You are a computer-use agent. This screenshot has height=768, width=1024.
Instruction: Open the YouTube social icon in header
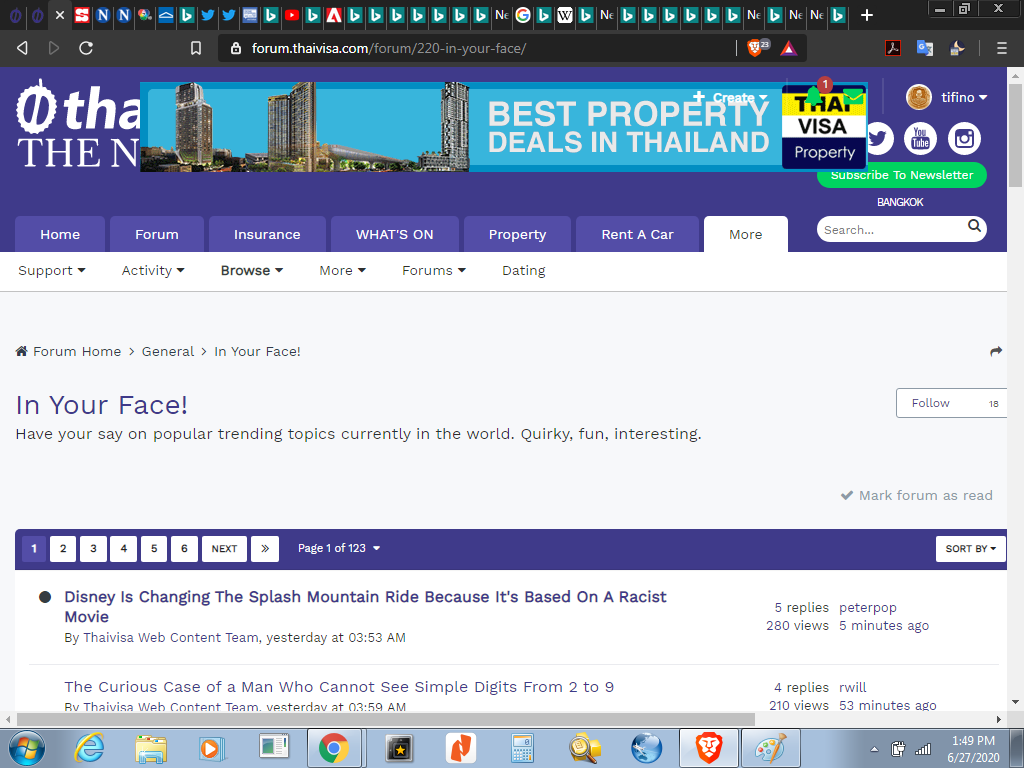click(920, 138)
